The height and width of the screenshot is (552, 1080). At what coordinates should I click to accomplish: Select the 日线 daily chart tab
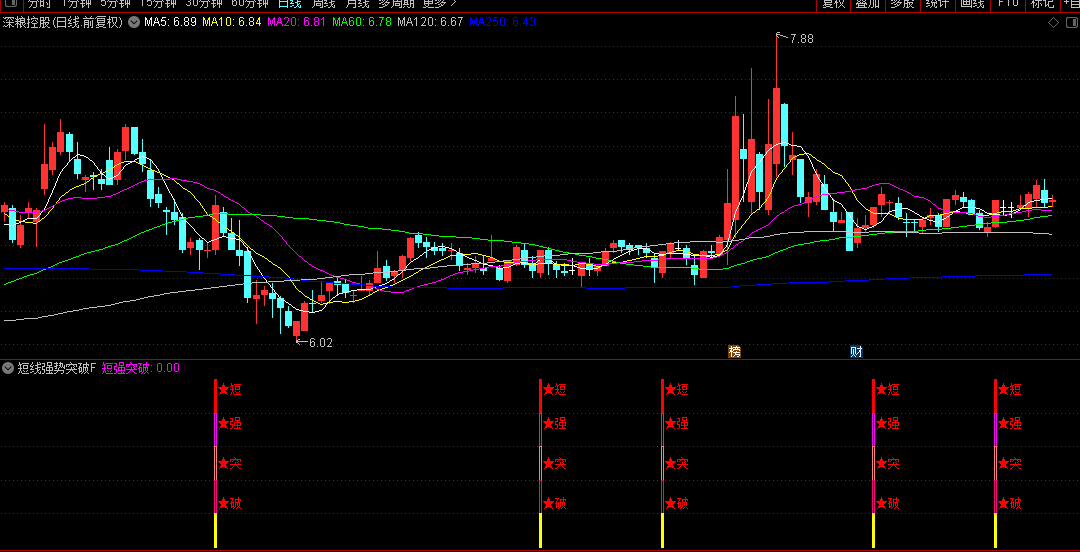290,3
